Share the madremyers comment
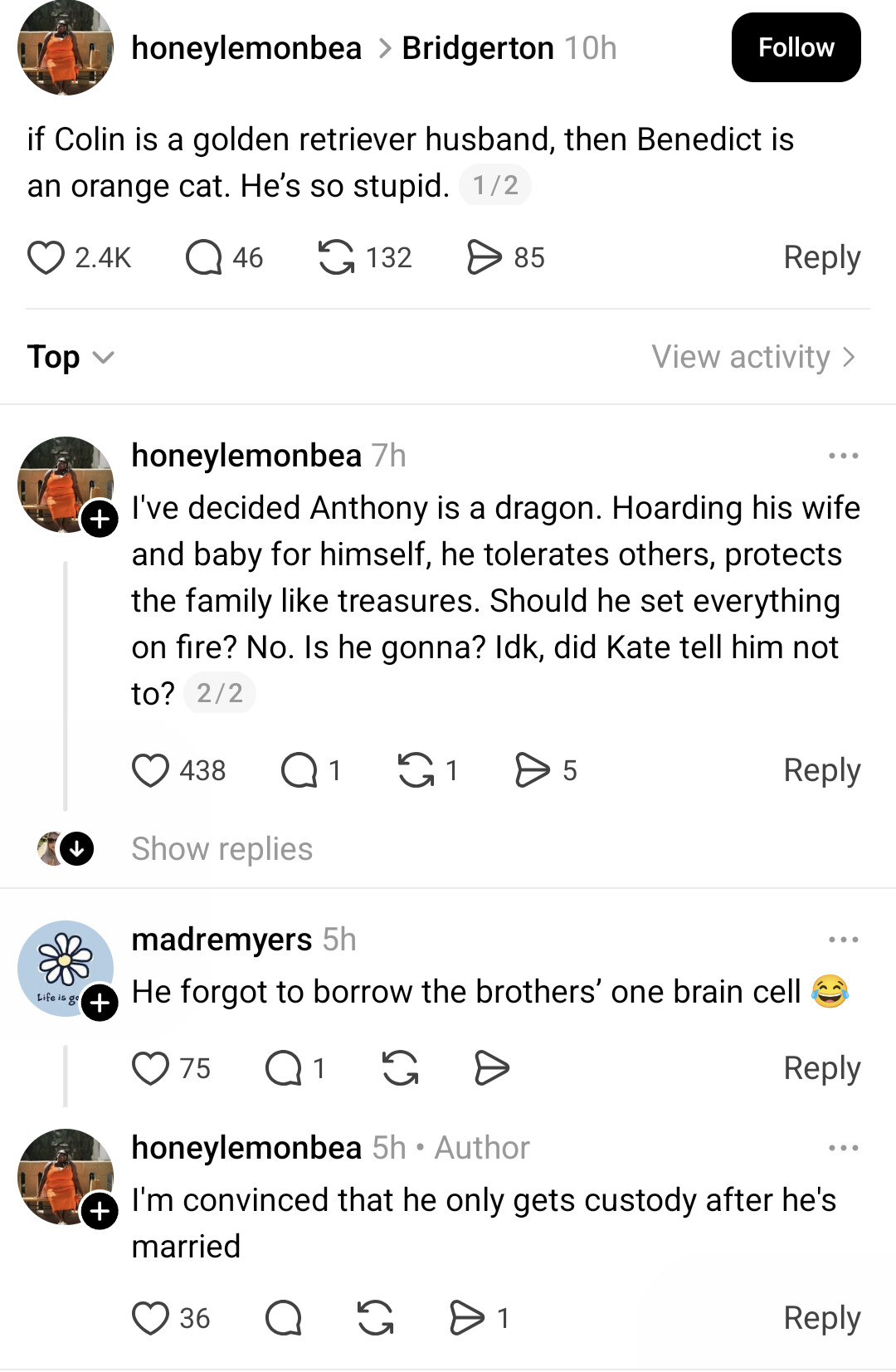This screenshot has width=896, height=1372. click(491, 1068)
